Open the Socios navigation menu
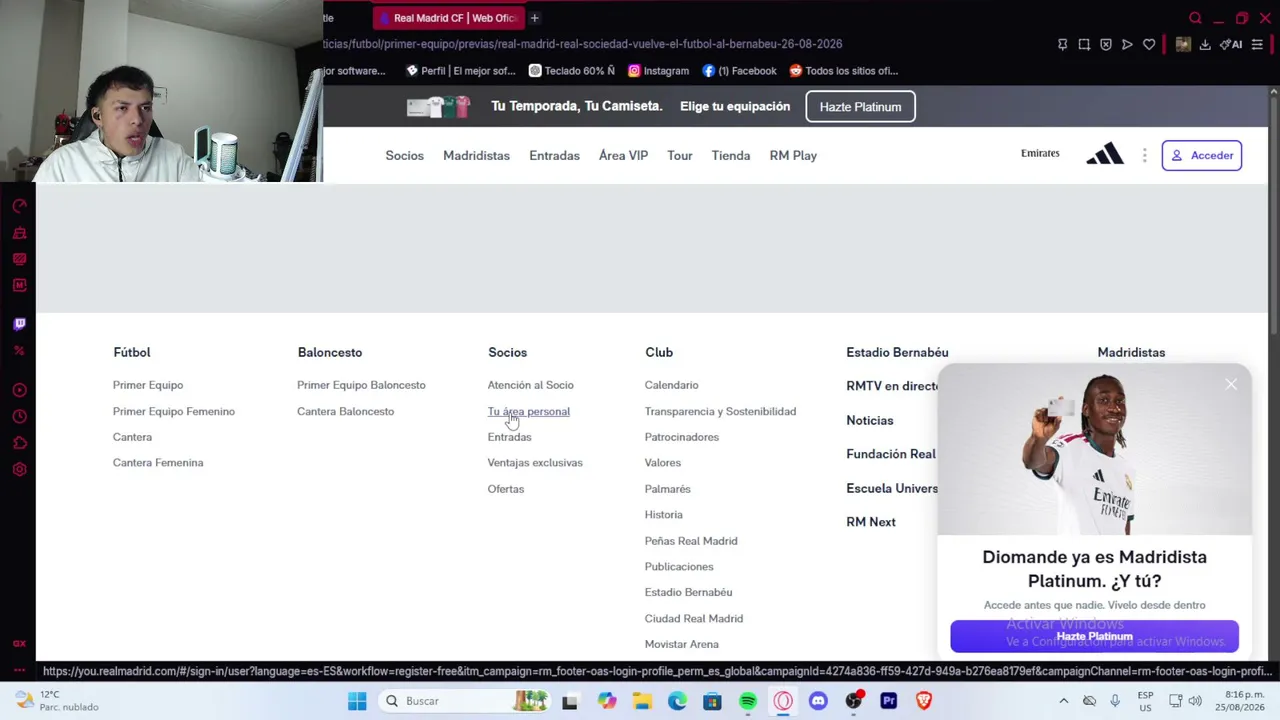1280x720 pixels. tap(404, 155)
